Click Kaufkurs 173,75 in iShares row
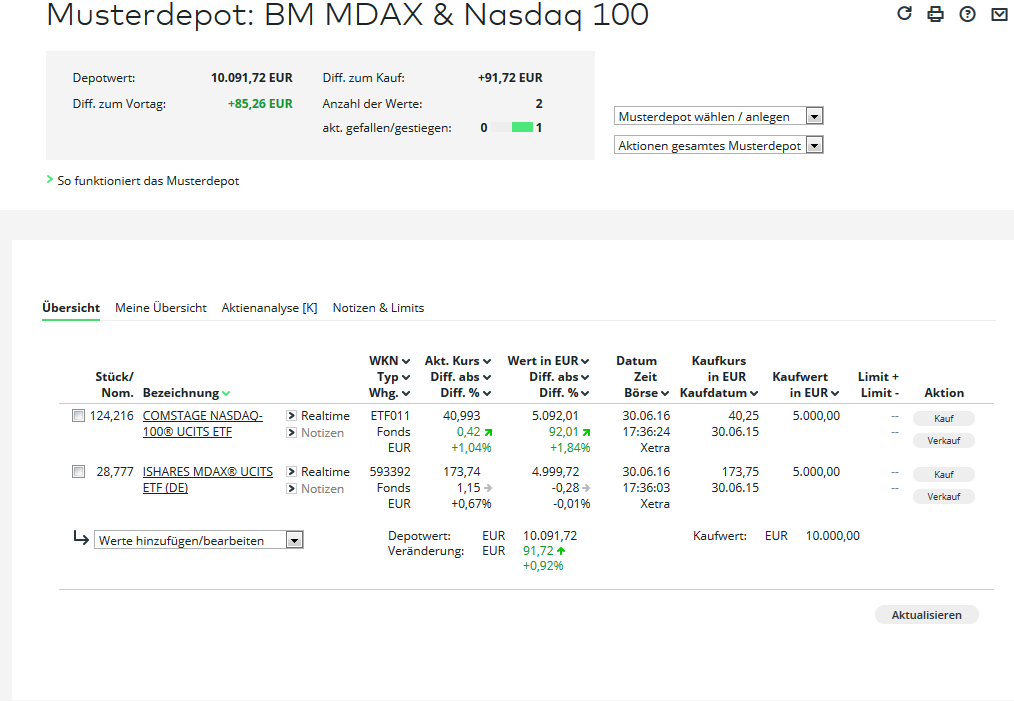 [x=740, y=472]
